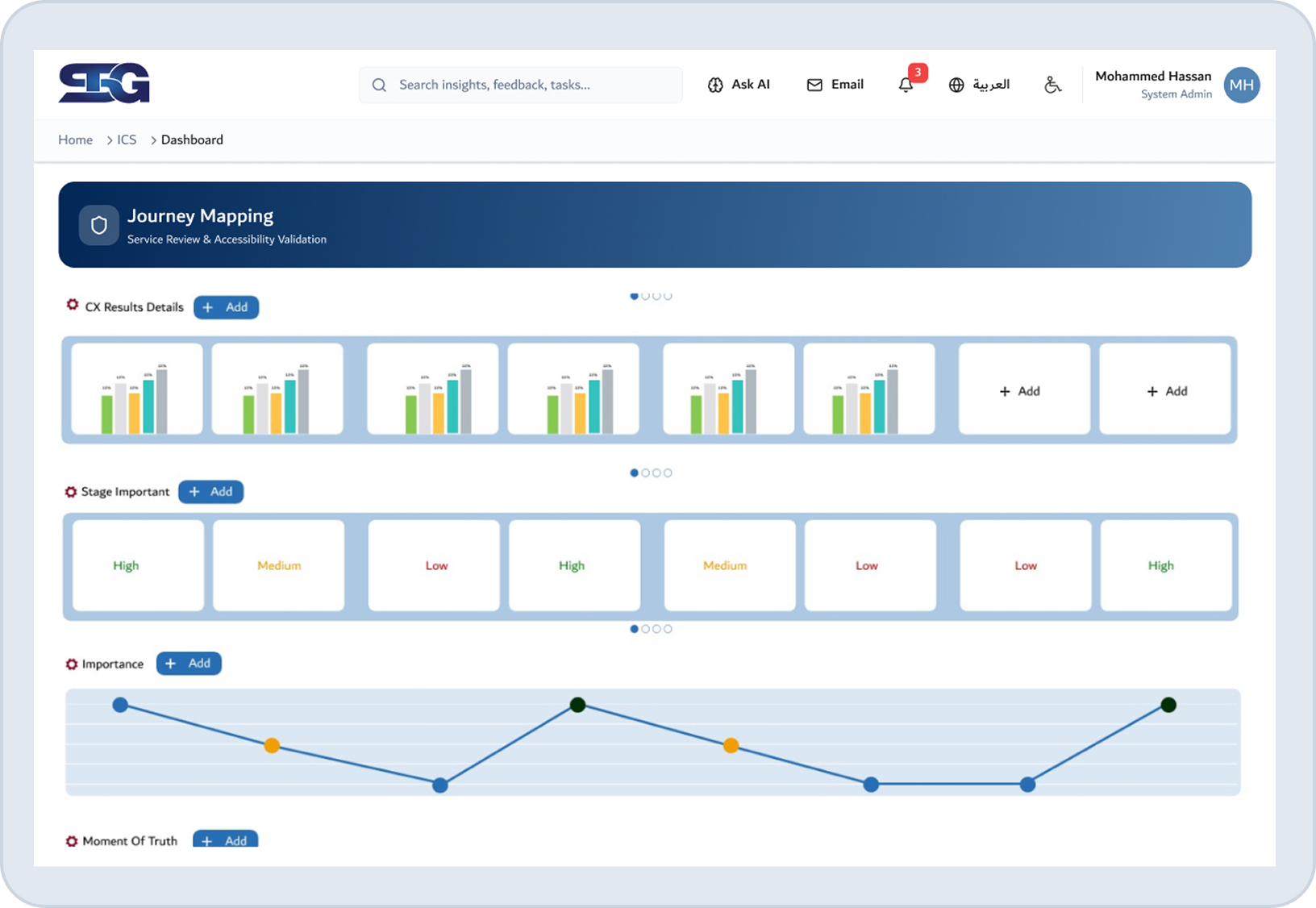Open settings gear beside Moment Of Truth

point(70,840)
